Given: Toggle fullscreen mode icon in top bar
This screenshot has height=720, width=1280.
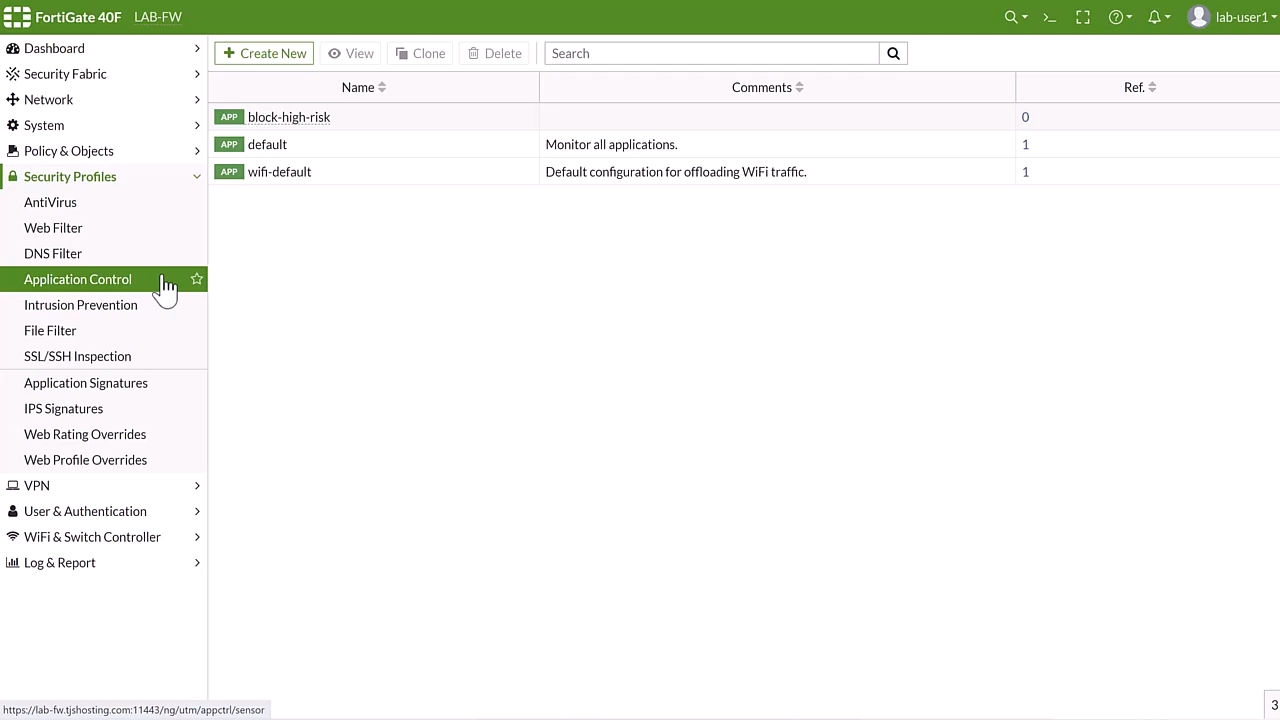Looking at the screenshot, I should pos(1083,17).
